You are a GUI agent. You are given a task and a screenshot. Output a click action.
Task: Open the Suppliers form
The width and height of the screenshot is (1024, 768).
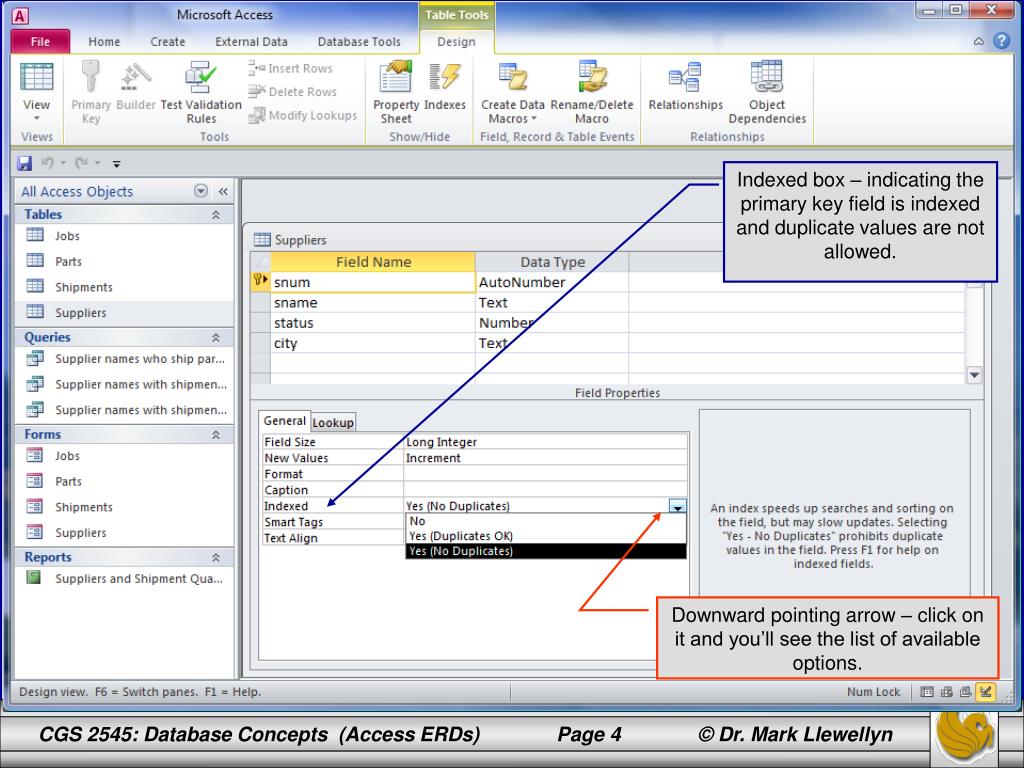coord(124,532)
